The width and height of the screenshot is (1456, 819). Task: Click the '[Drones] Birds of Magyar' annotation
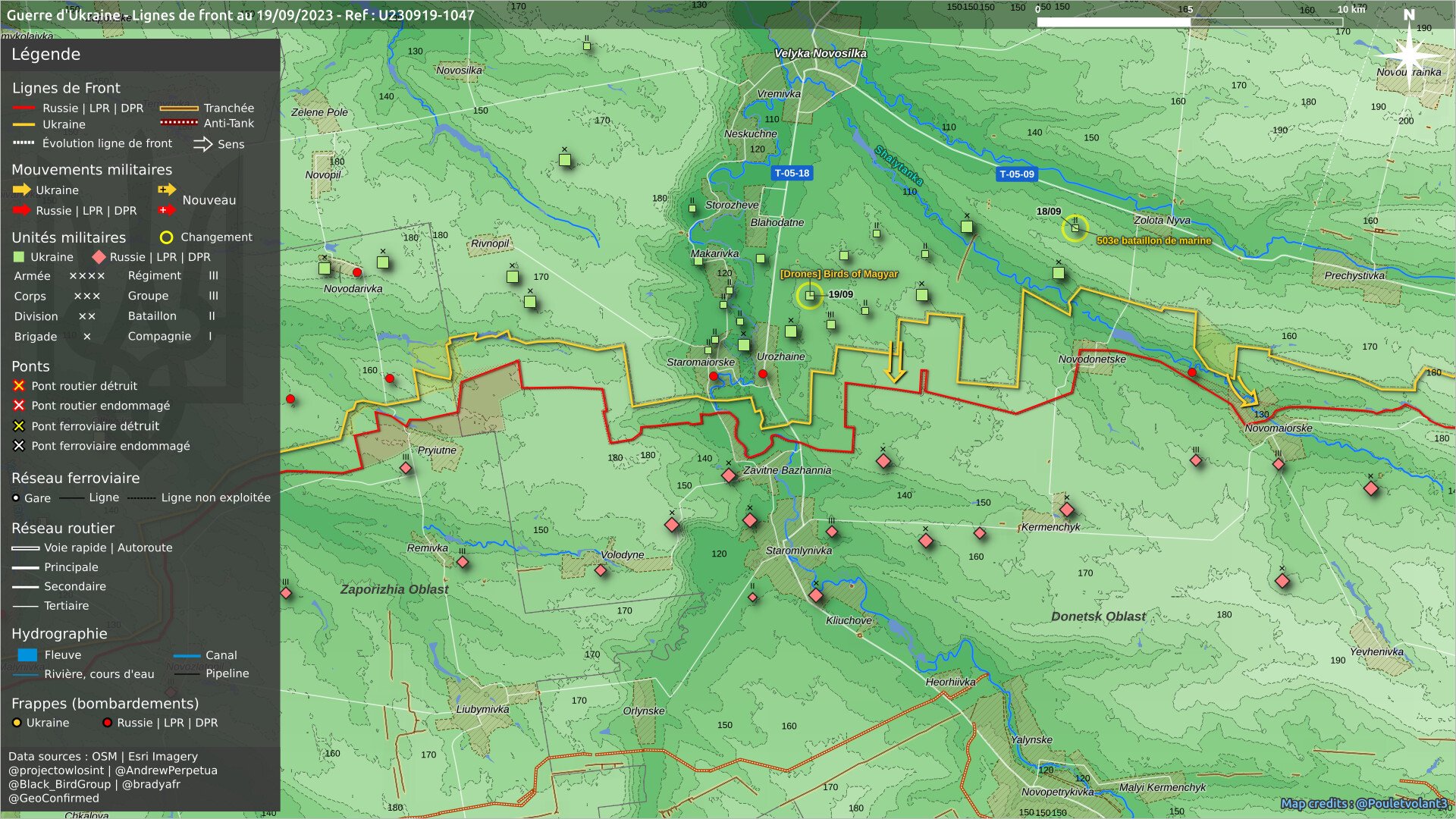click(x=839, y=274)
